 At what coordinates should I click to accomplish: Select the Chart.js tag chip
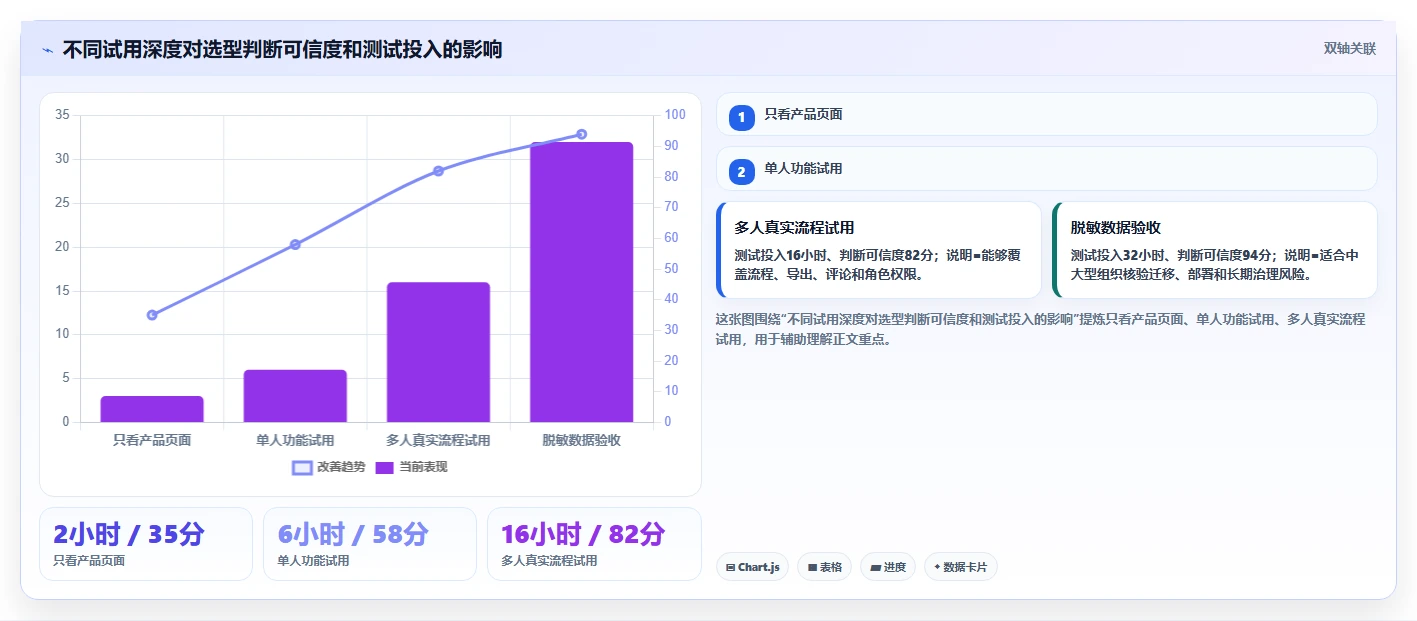click(752, 567)
